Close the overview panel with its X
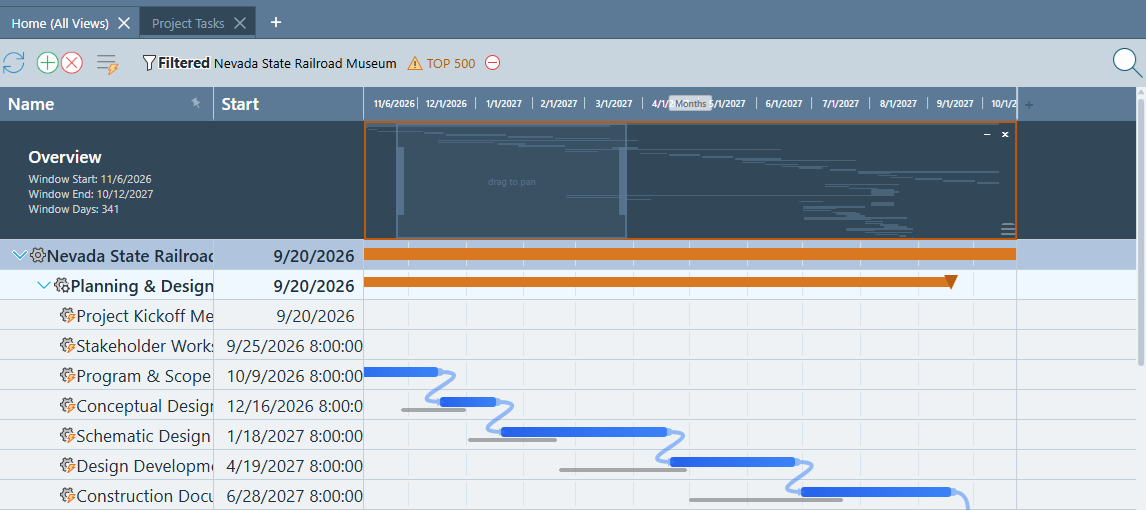Screen dimensions: 1146x510 1005,134
